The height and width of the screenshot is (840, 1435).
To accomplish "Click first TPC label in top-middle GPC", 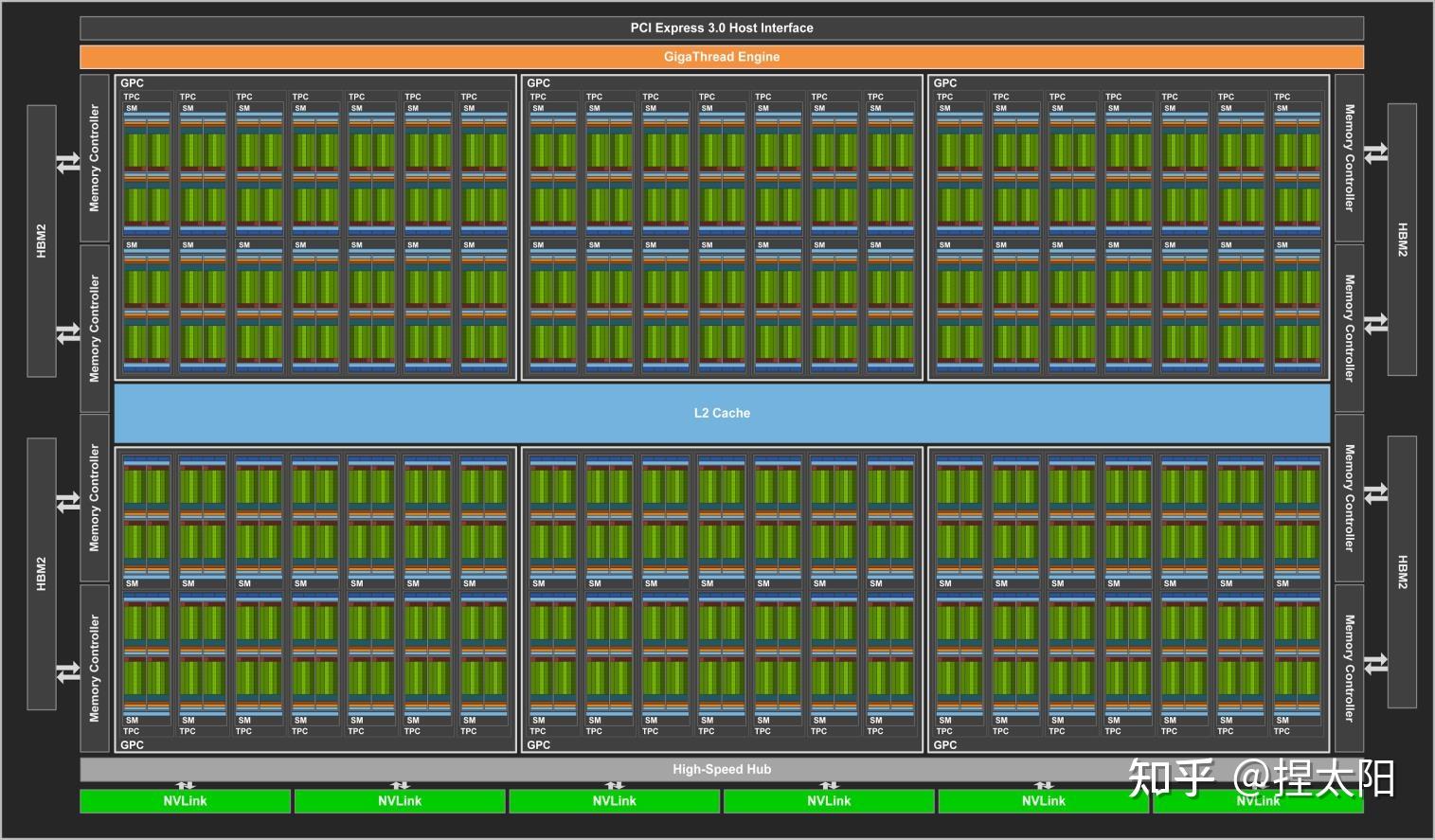I will pyautogui.click(x=538, y=97).
